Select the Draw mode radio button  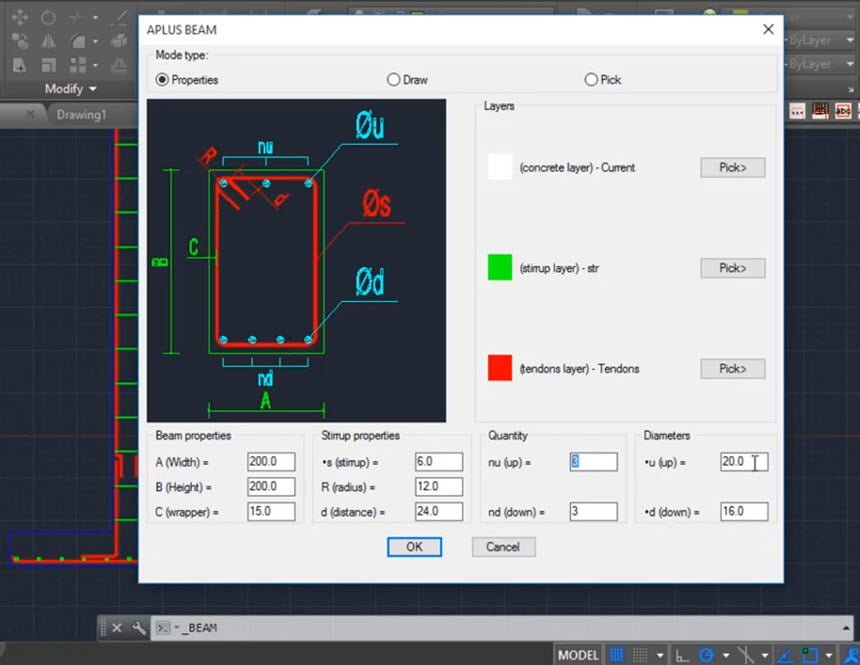(x=393, y=80)
